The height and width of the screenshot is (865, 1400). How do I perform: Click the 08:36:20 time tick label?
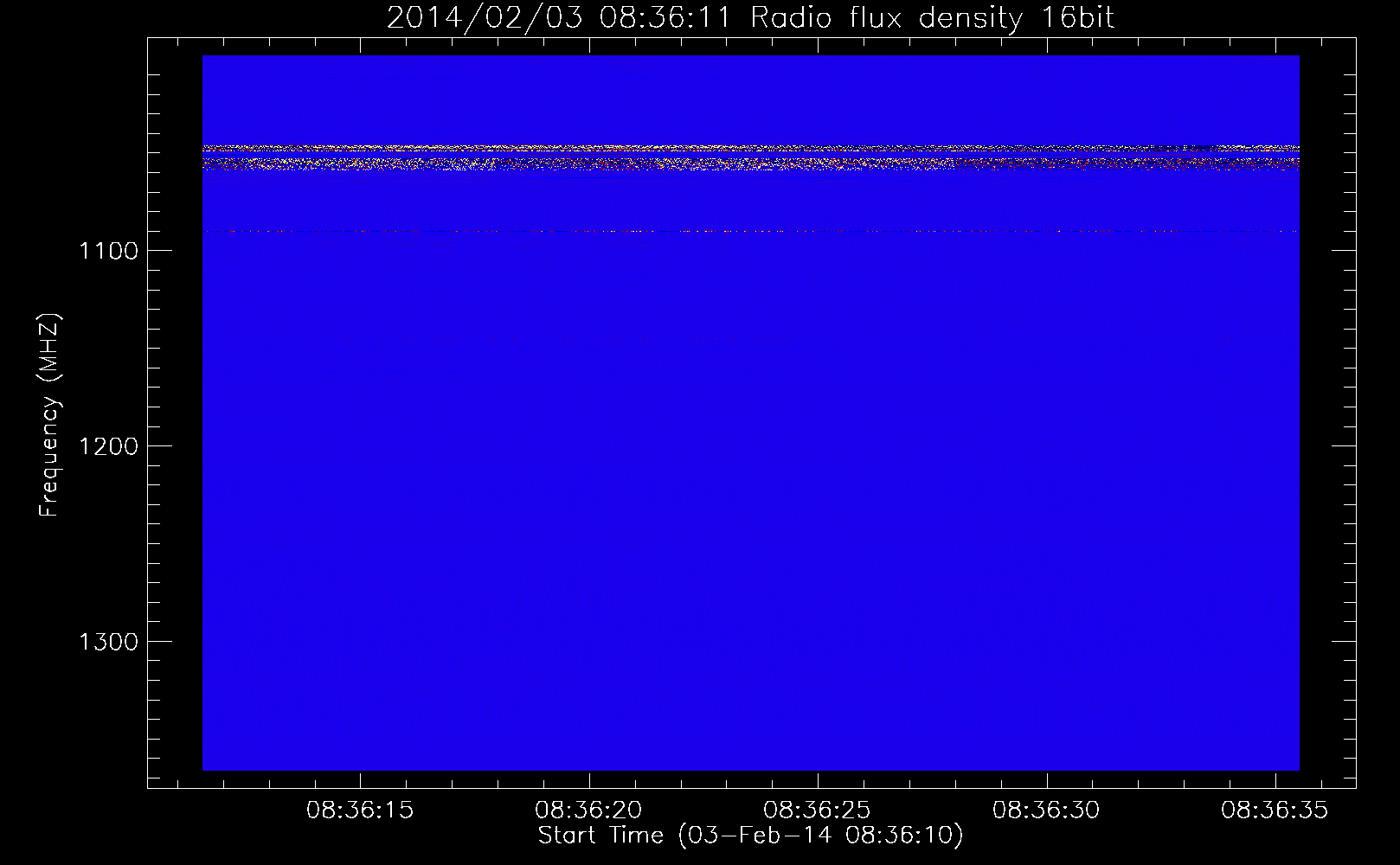point(588,811)
